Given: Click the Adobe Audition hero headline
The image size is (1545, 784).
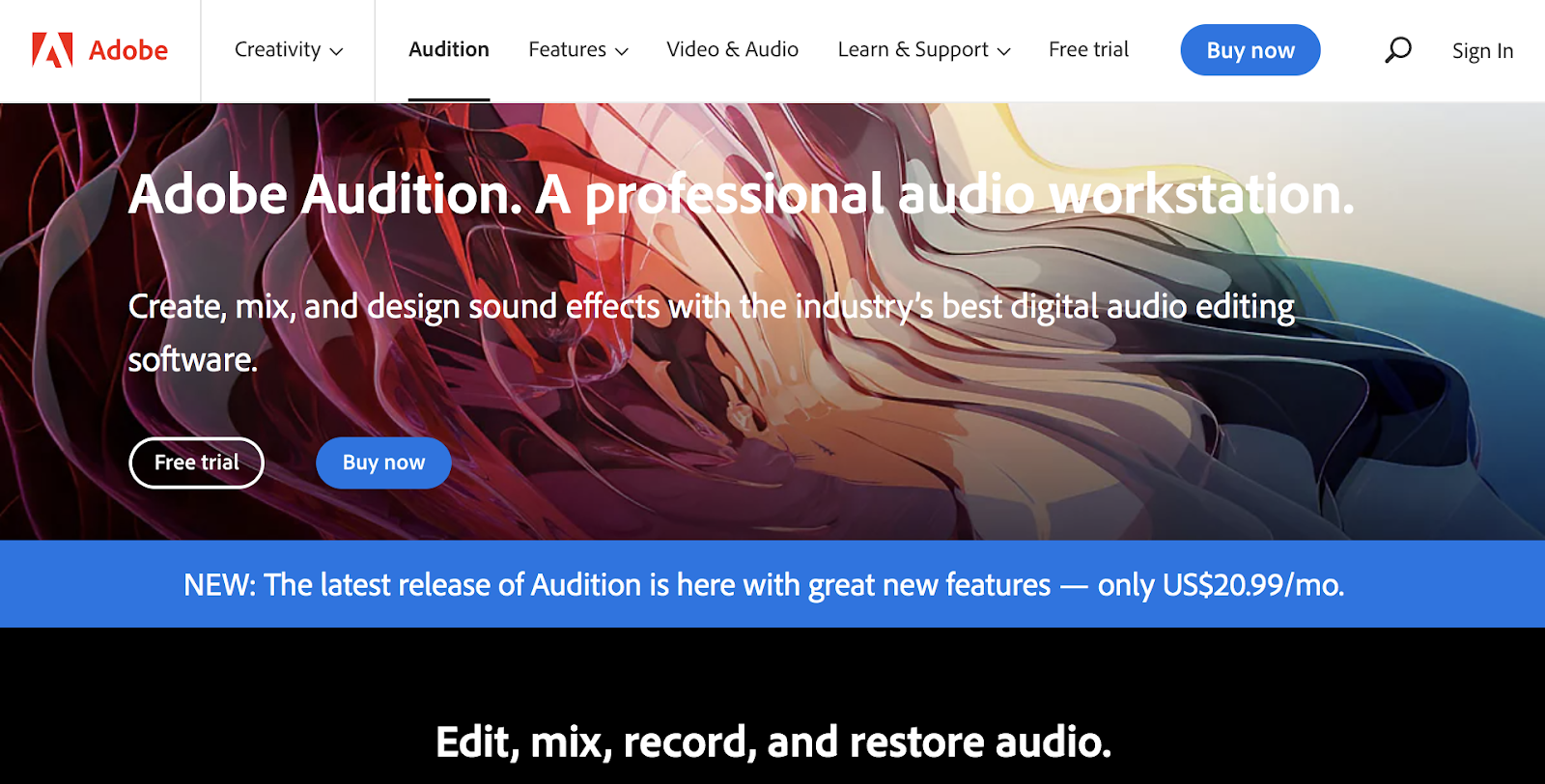Looking at the screenshot, I should coord(741,195).
